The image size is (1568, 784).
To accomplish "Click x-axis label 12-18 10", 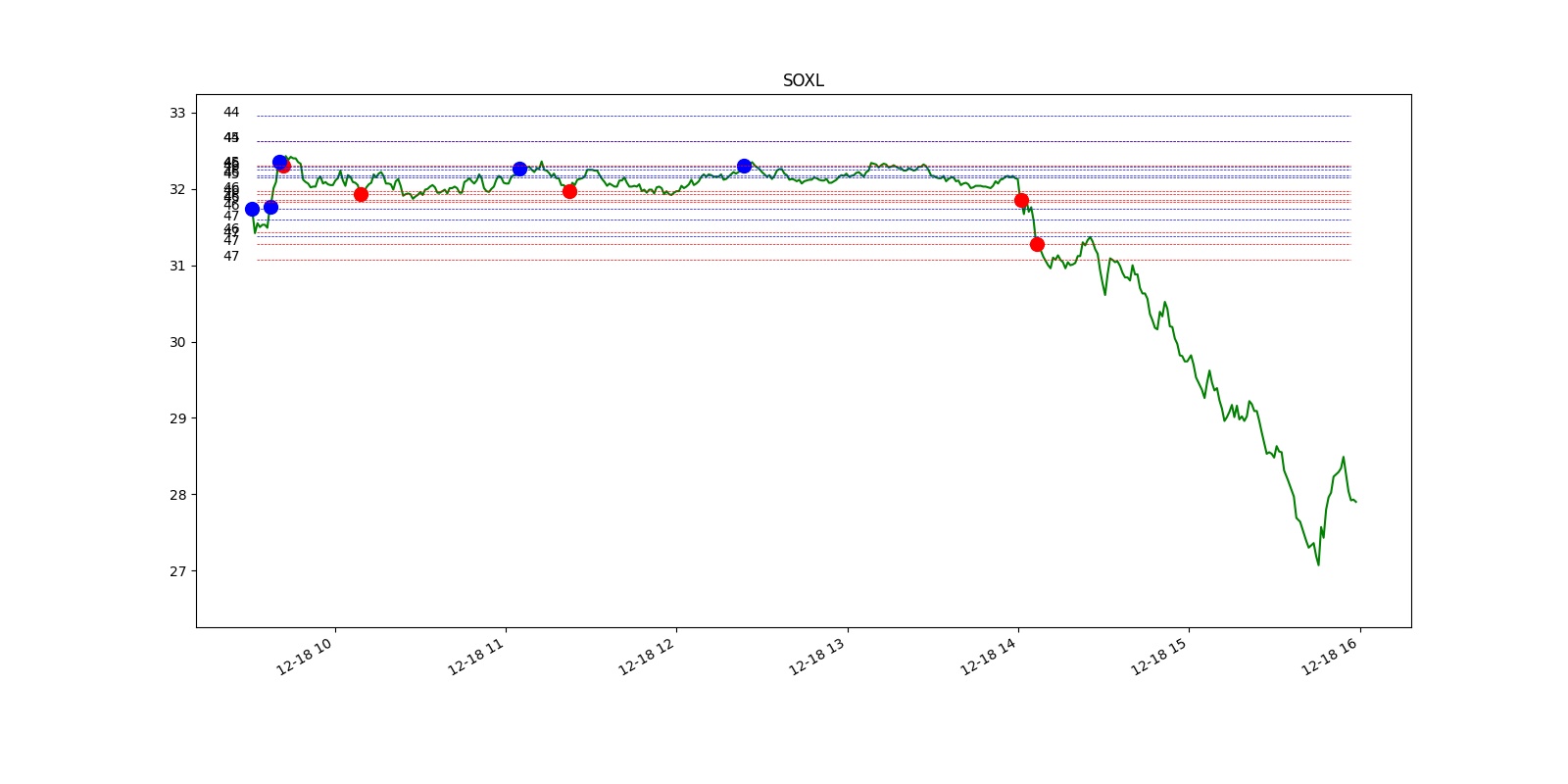I will click(x=305, y=655).
